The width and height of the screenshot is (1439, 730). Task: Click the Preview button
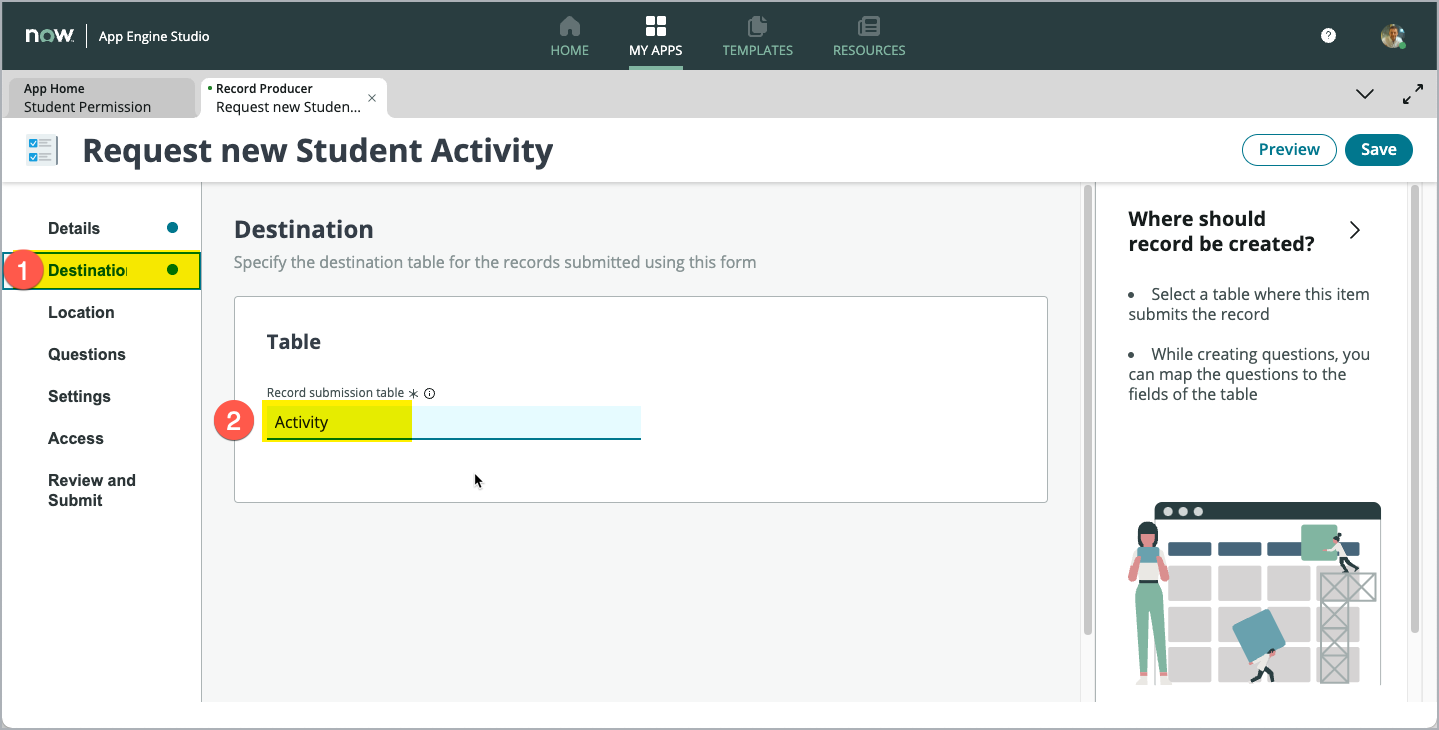tap(1289, 149)
